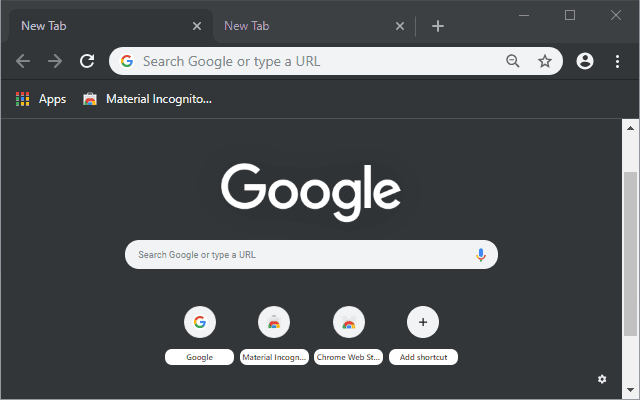
Task: Open Material Incognito bookmark in bookmarks bar
Action: [x=147, y=99]
